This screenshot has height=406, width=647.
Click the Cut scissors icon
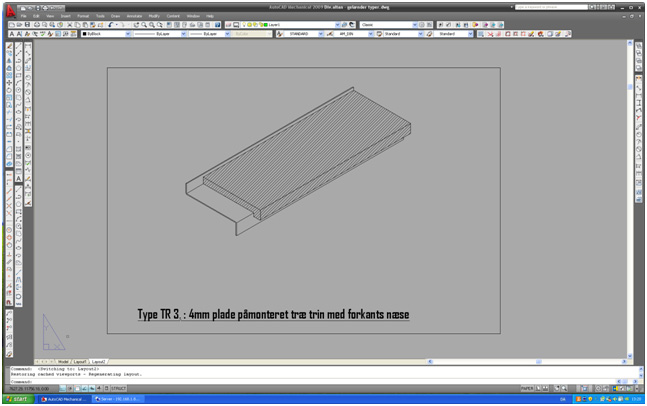(x=69, y=25)
